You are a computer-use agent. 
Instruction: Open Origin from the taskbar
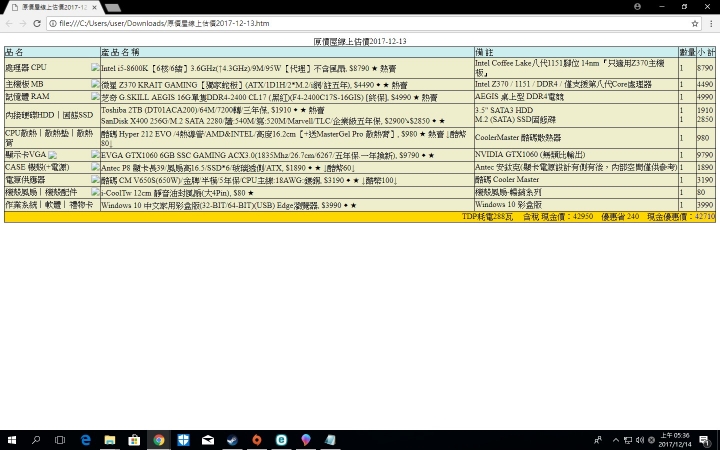tap(257, 440)
